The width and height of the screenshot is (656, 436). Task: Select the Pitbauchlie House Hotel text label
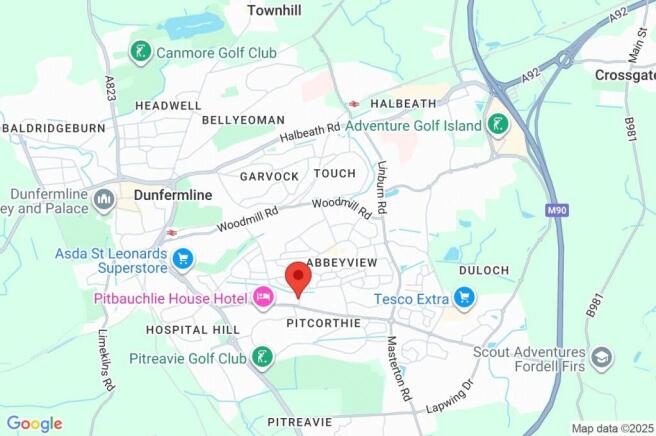point(170,299)
